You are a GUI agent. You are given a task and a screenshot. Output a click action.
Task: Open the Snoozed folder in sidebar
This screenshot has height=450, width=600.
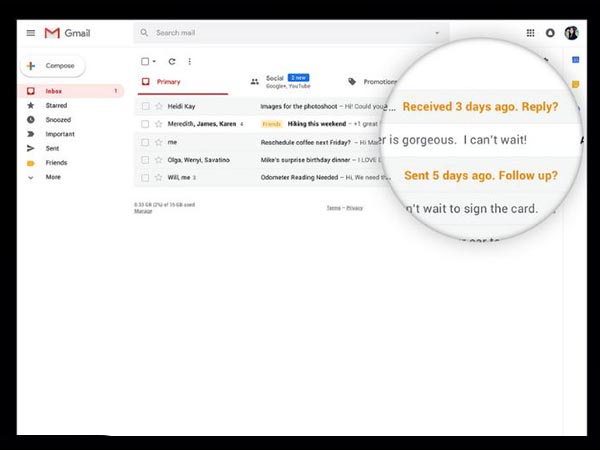coord(56,119)
